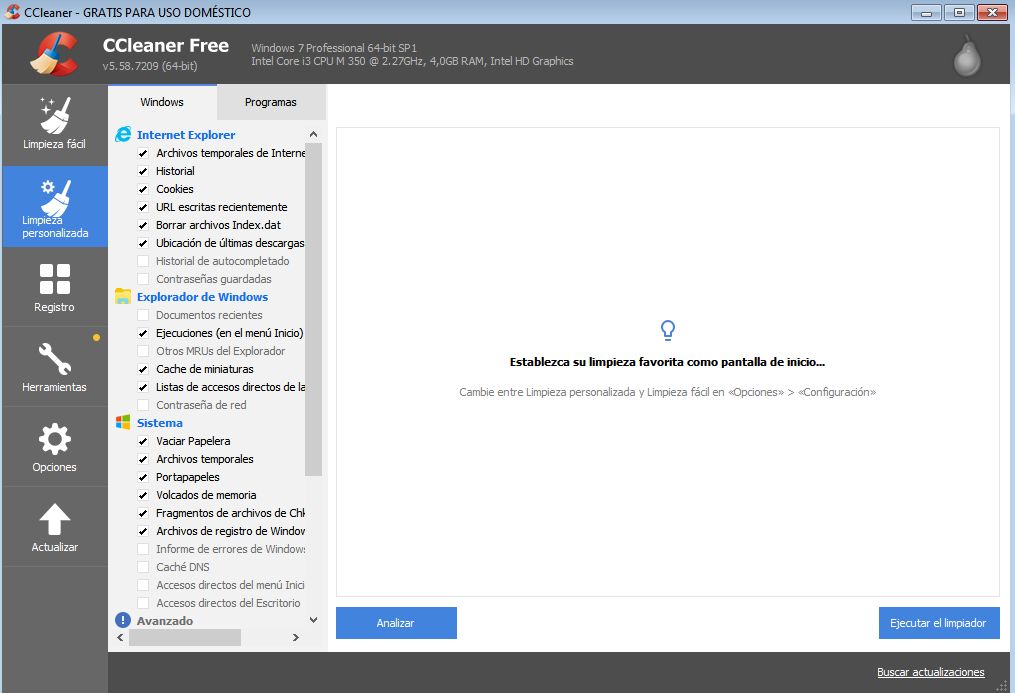Viewport: 1015px width, 693px height.
Task: Open Buscar actualizaciones link
Action: pyautogui.click(x=931, y=672)
